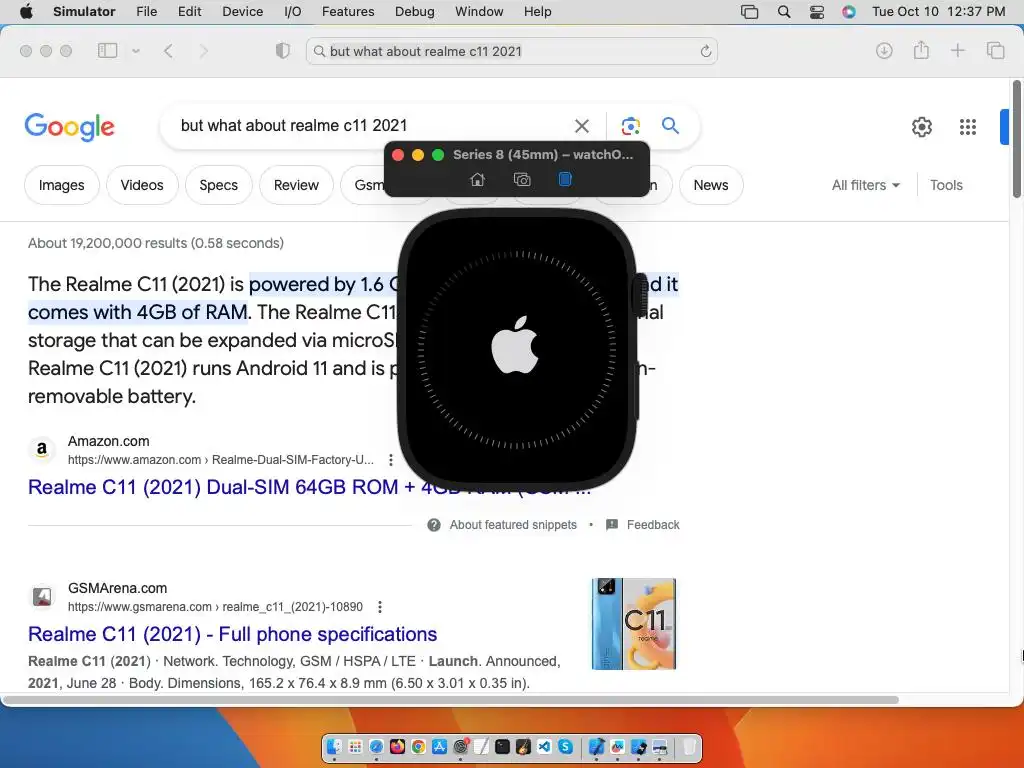Open the I/O menu

point(293,12)
